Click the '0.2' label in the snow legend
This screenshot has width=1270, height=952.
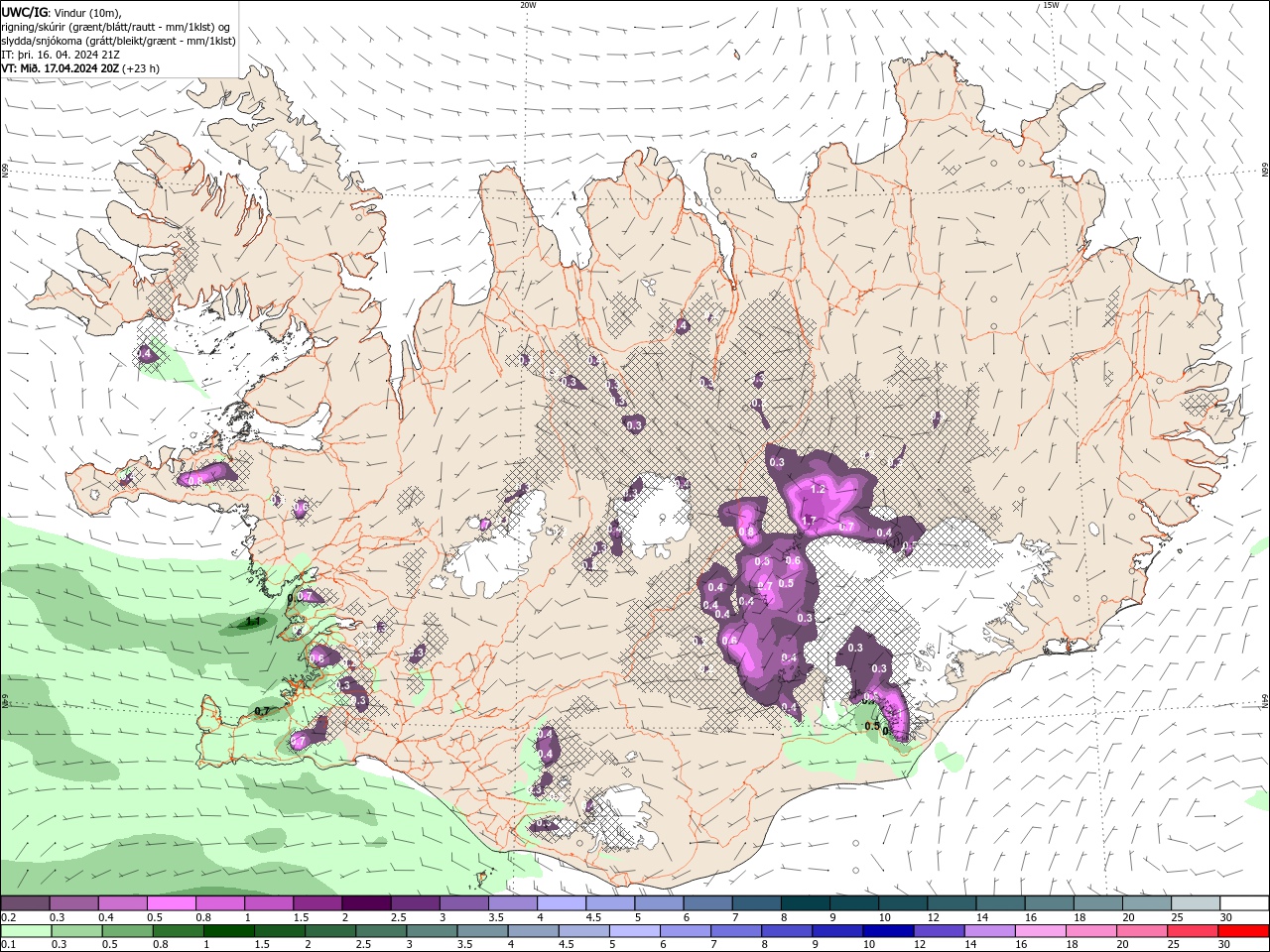coord(9,917)
